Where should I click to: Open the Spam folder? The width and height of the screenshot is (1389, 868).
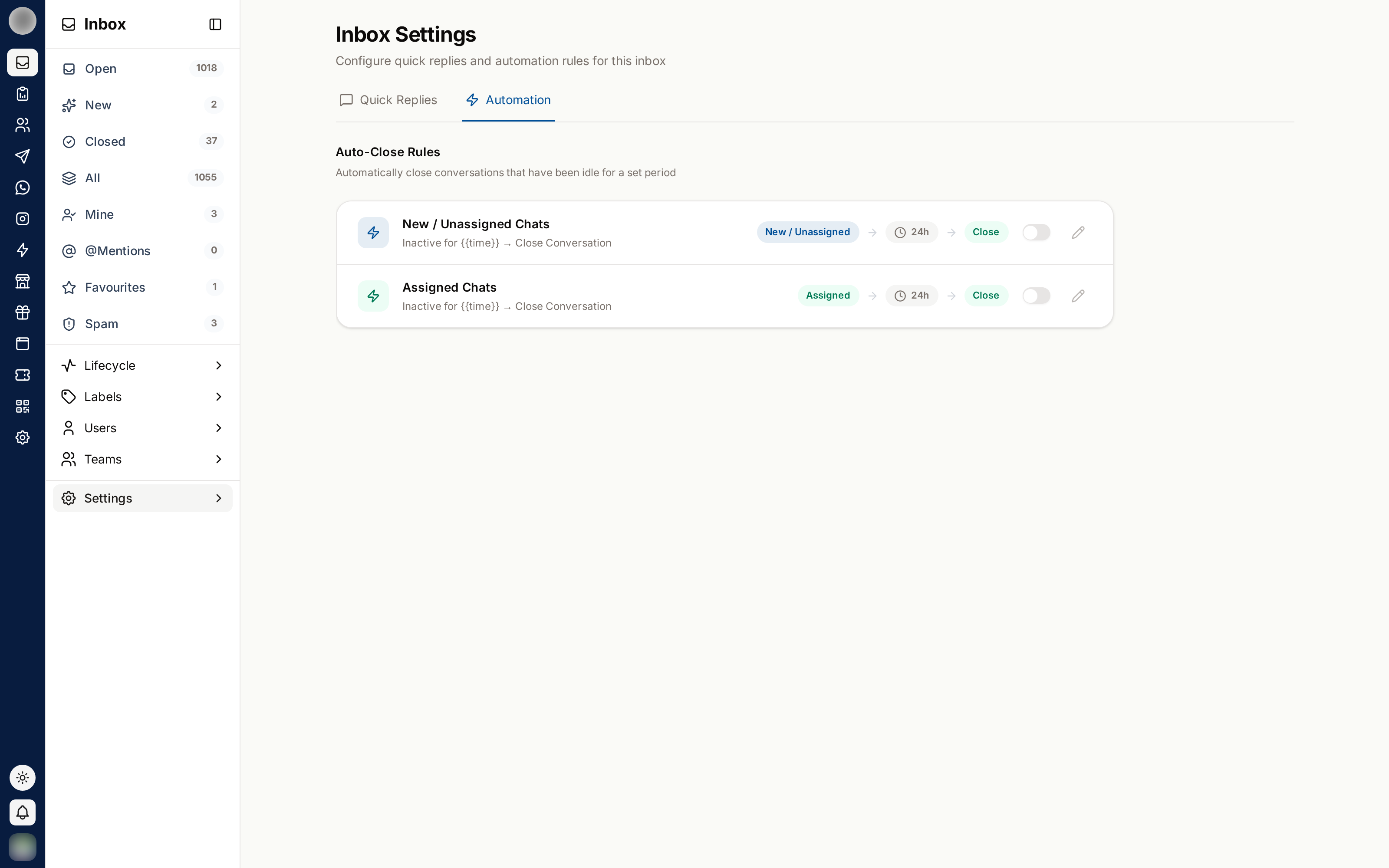142,324
